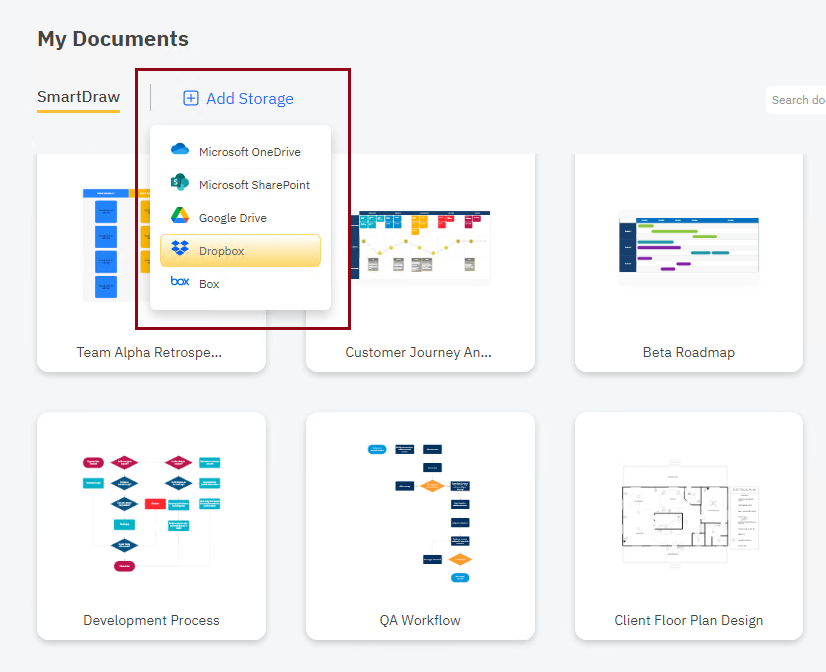This screenshot has width=826, height=672.
Task: Click the Add Storage plus icon
Action: coord(190,98)
